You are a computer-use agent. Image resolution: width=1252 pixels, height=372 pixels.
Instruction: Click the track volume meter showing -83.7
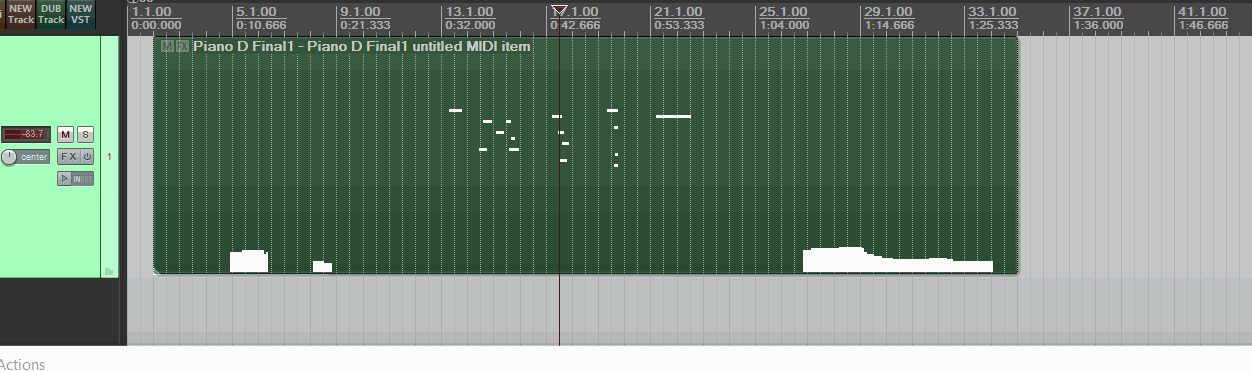click(26, 134)
